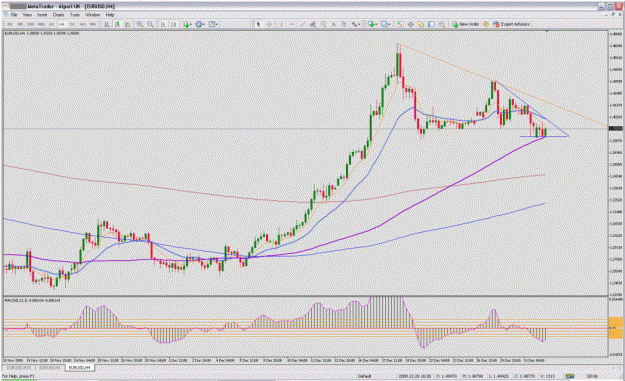Open the Tools menu
Viewport: 625px width, 381px height.
pyautogui.click(x=75, y=15)
